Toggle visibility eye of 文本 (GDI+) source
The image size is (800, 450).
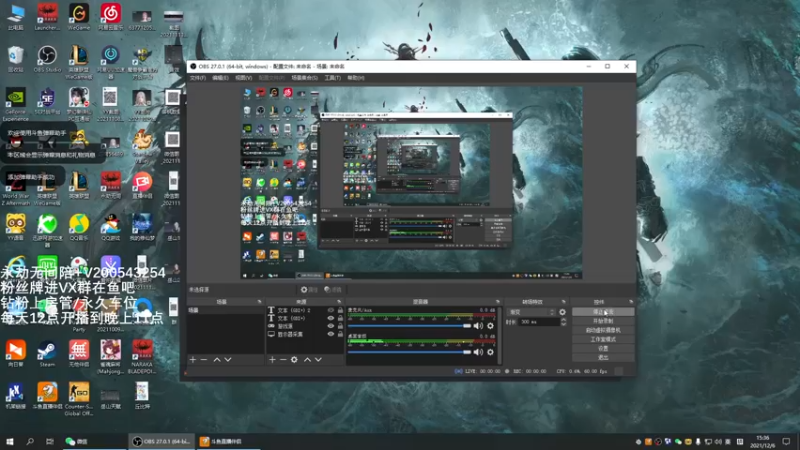[331, 318]
